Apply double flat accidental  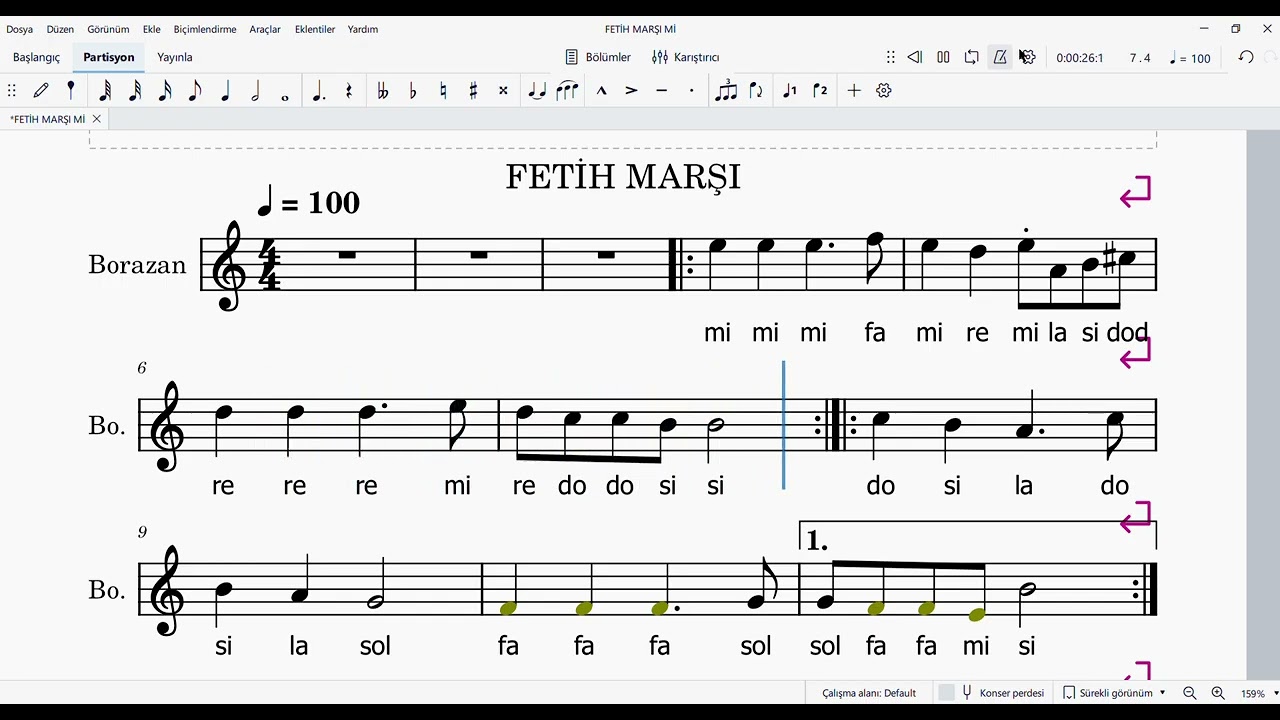[x=382, y=91]
